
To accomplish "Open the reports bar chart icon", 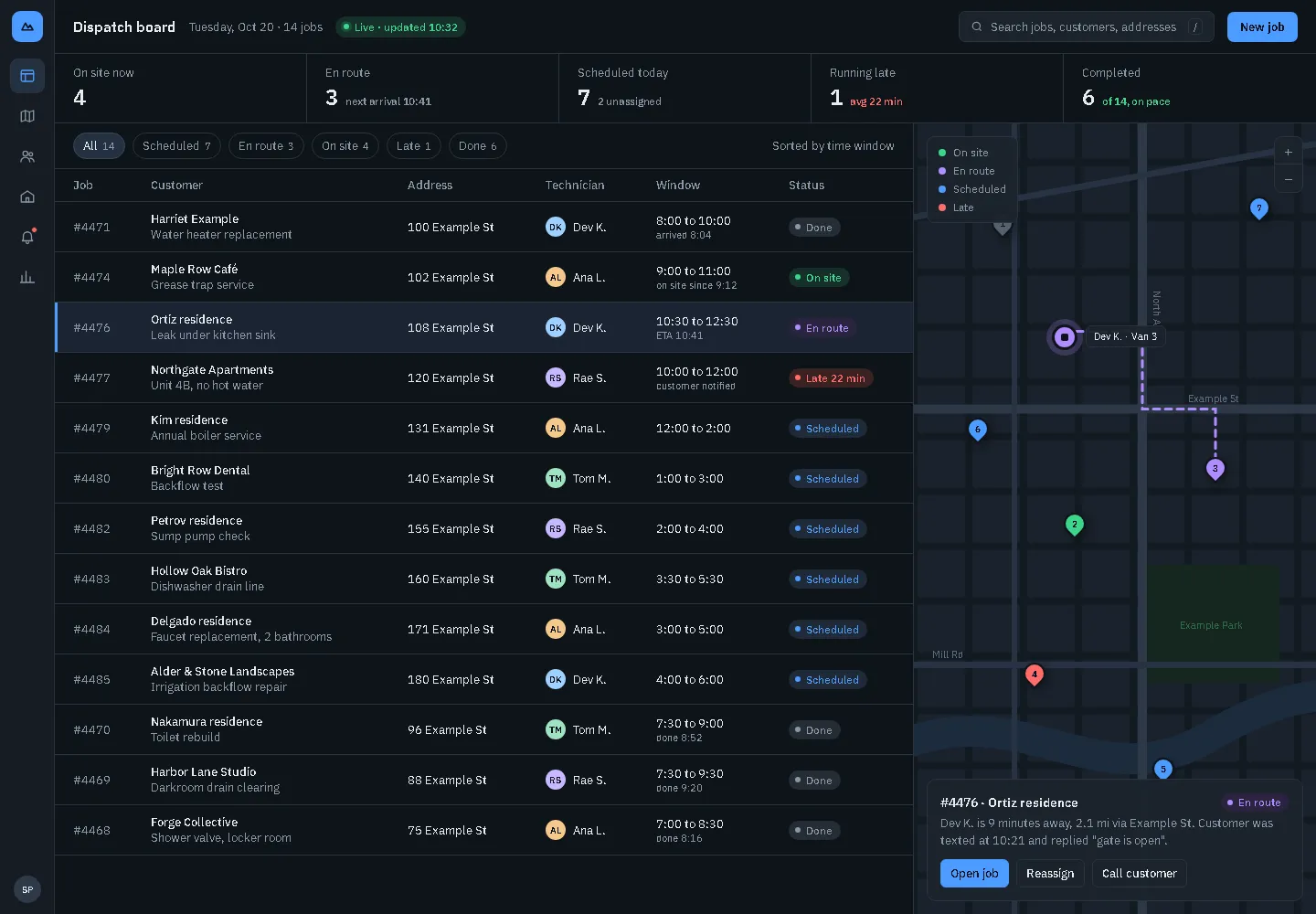I will (27, 277).
